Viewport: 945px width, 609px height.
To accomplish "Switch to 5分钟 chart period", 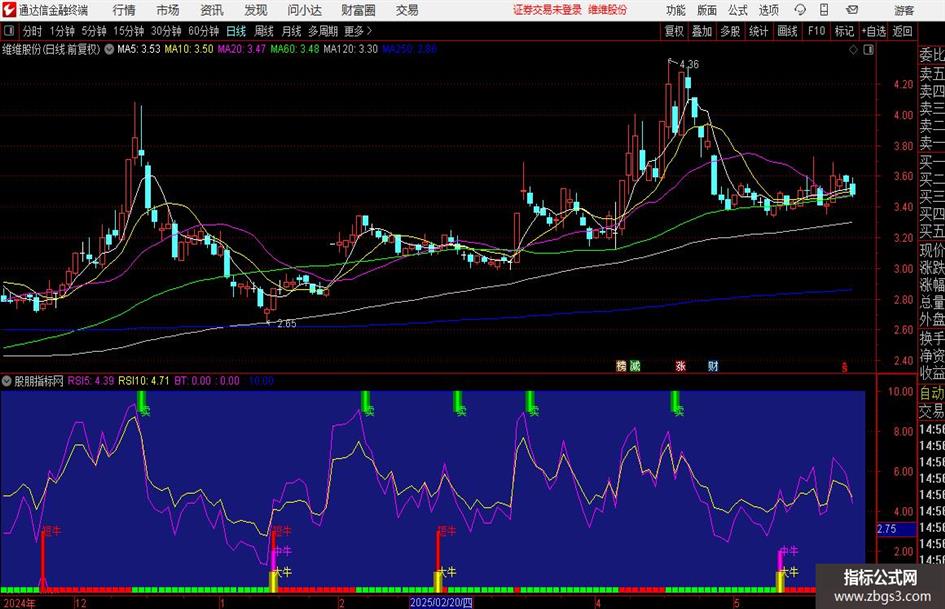I will (x=94, y=31).
